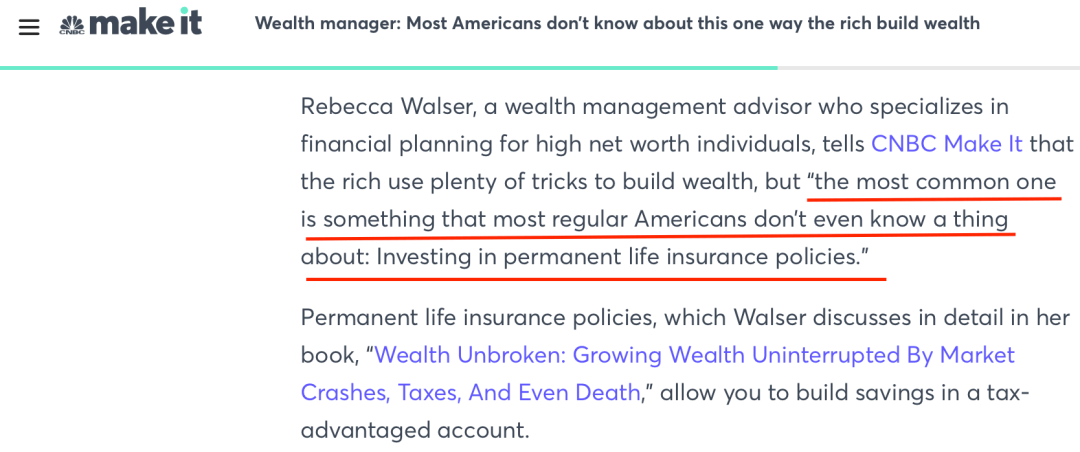Click the grey unfilled end of the progress bar
The height and width of the screenshot is (452, 1080).
click(928, 68)
